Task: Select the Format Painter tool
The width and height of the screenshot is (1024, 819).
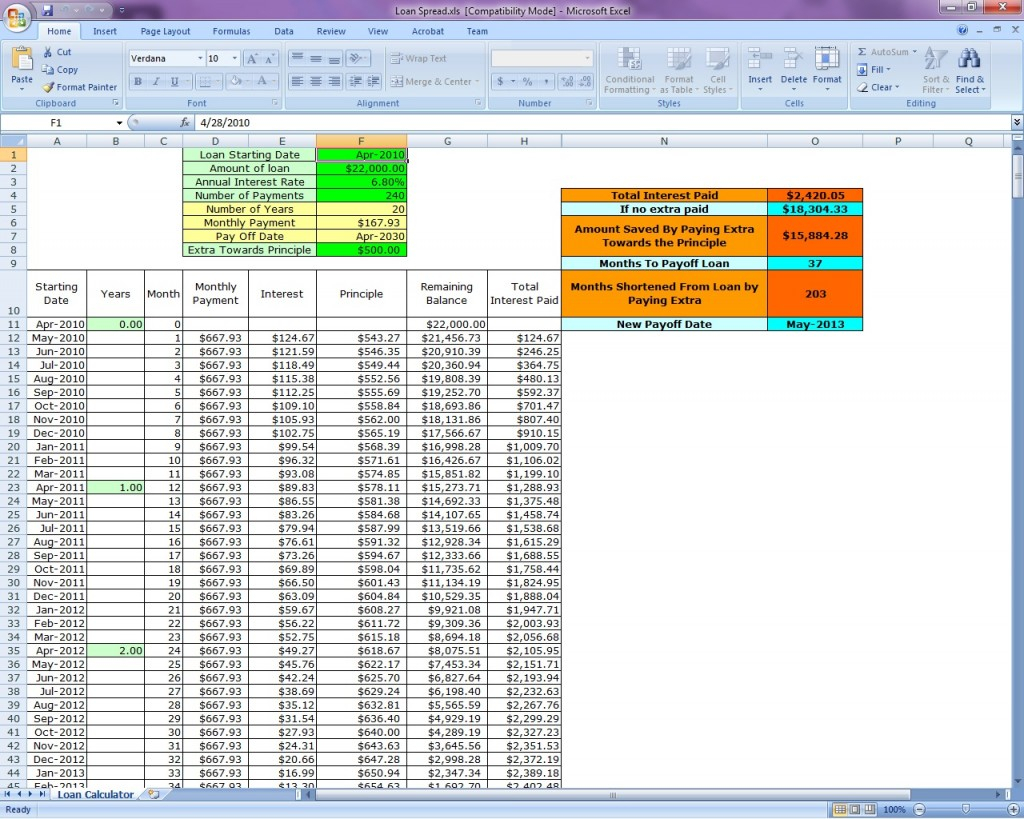Action: (x=79, y=87)
